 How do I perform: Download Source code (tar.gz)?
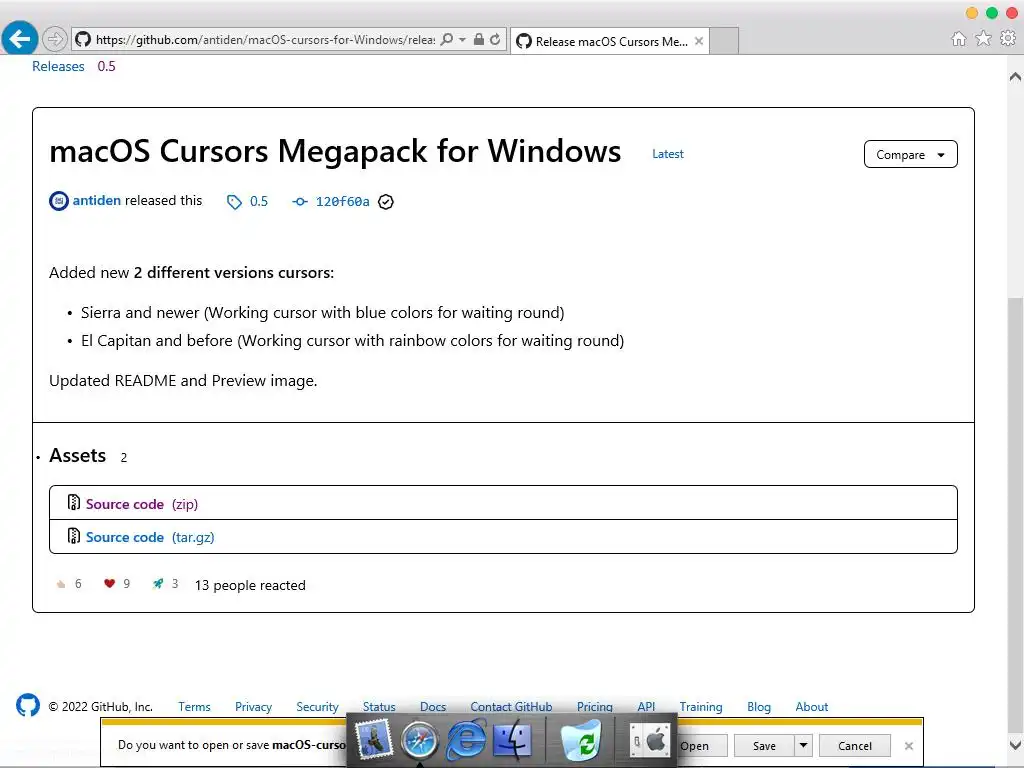150,537
